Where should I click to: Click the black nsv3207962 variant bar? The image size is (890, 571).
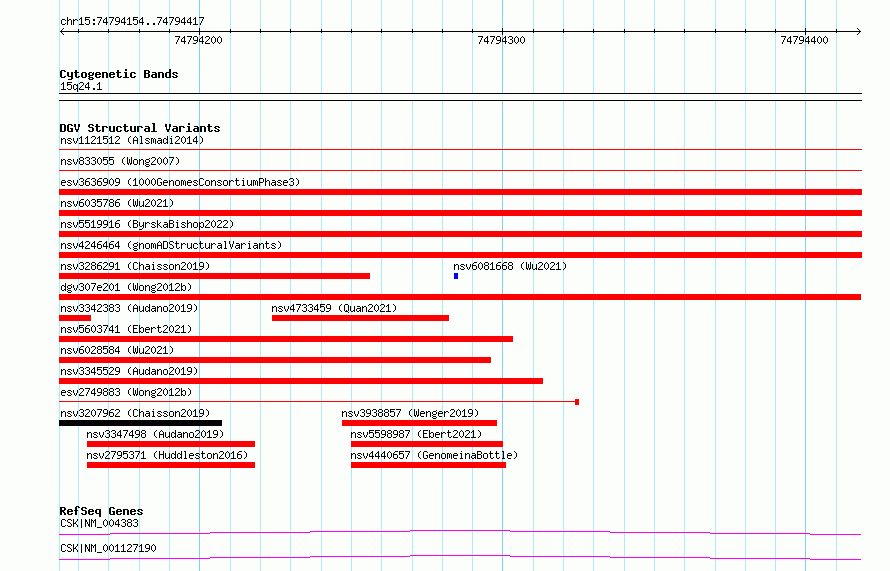(x=141, y=423)
